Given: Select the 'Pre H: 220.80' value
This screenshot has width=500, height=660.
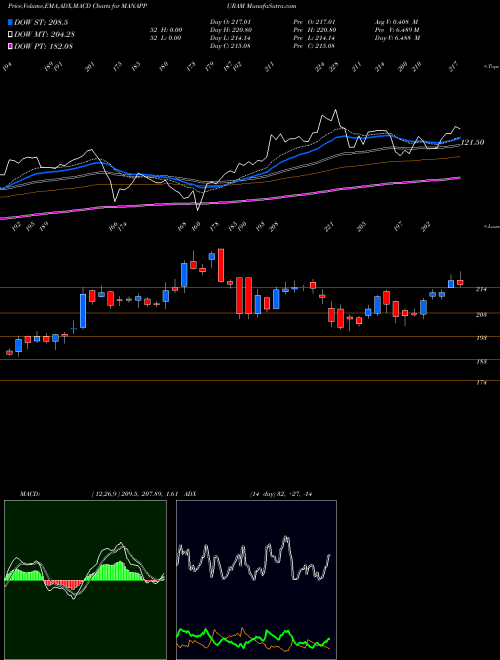Looking at the screenshot, I should click(315, 30).
